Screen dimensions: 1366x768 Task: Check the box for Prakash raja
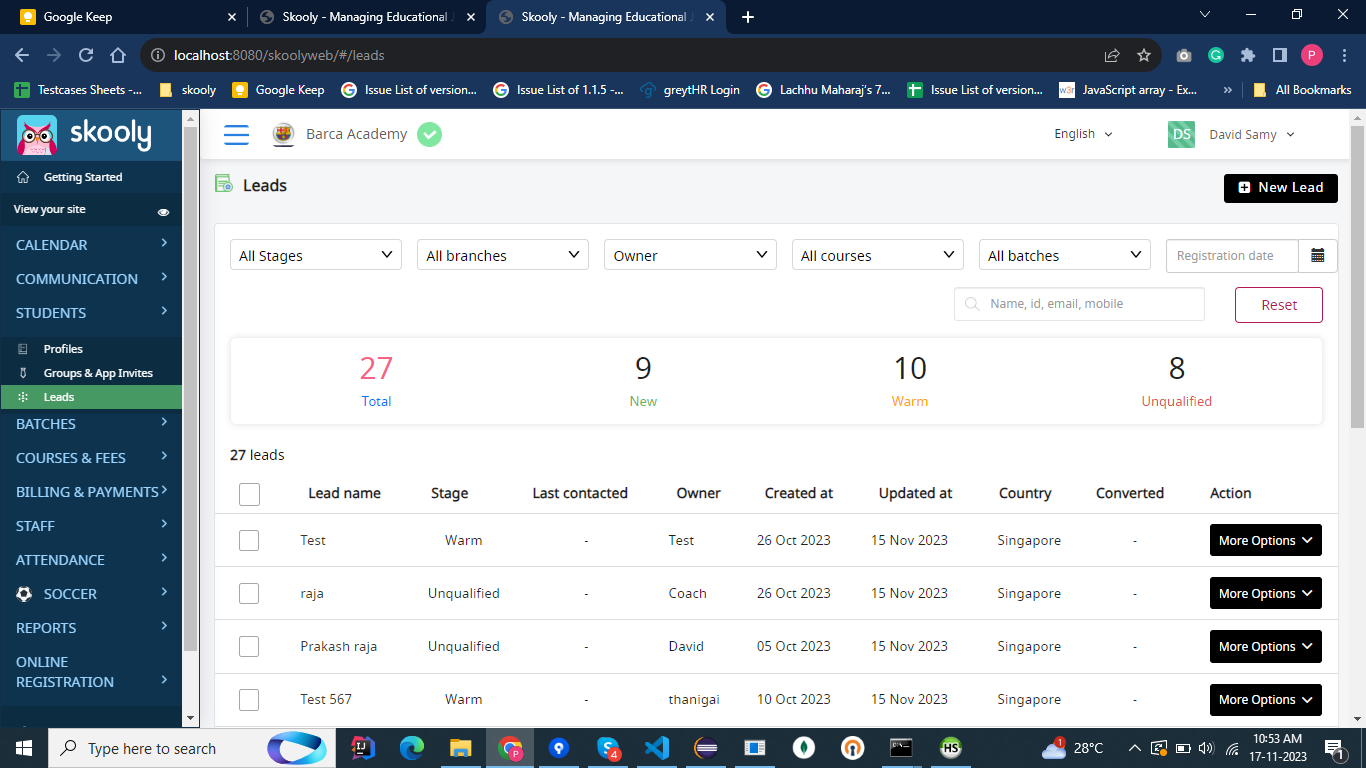pos(249,646)
